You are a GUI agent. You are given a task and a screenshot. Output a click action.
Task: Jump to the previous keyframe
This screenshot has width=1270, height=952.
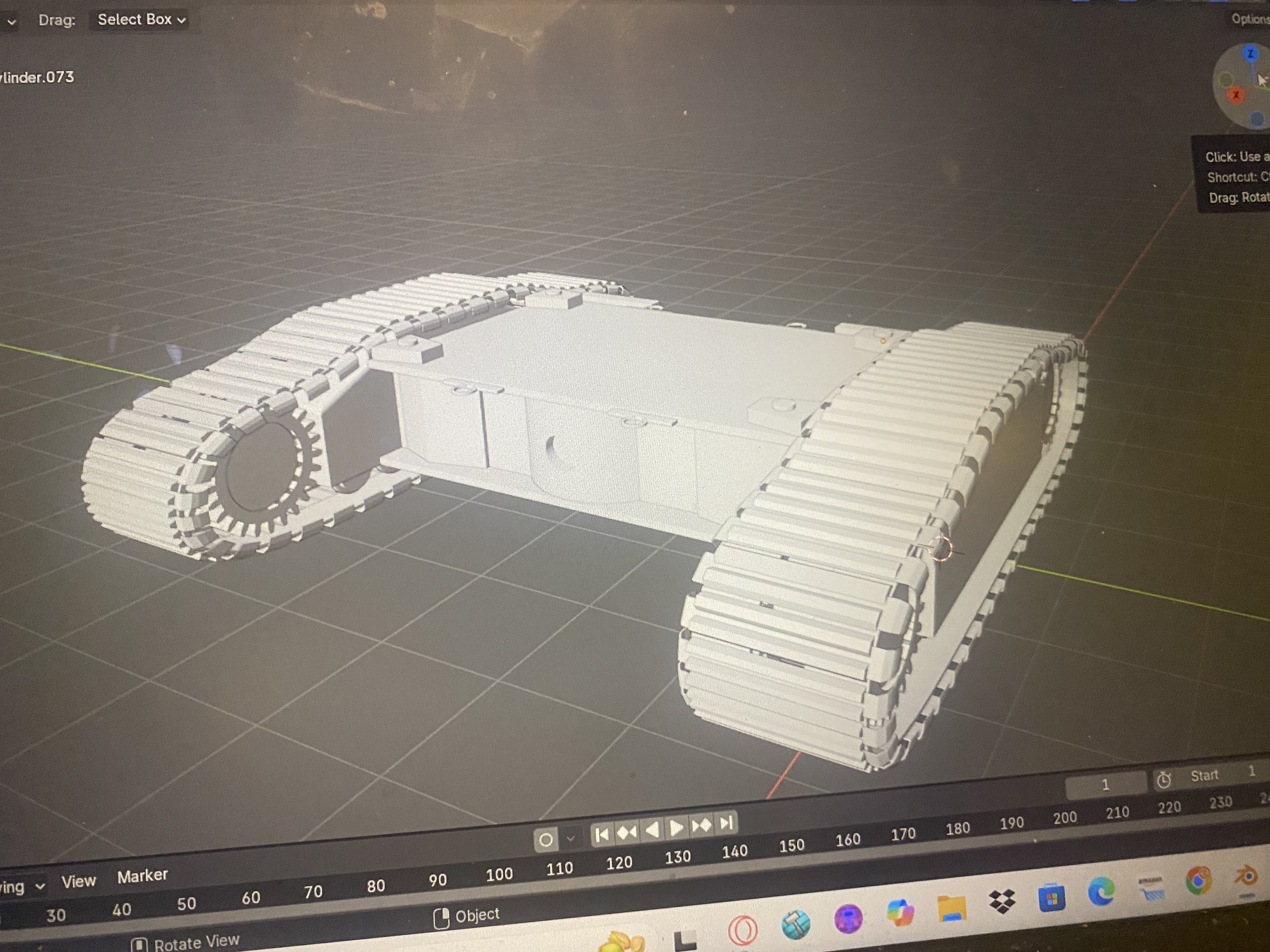coord(627,832)
